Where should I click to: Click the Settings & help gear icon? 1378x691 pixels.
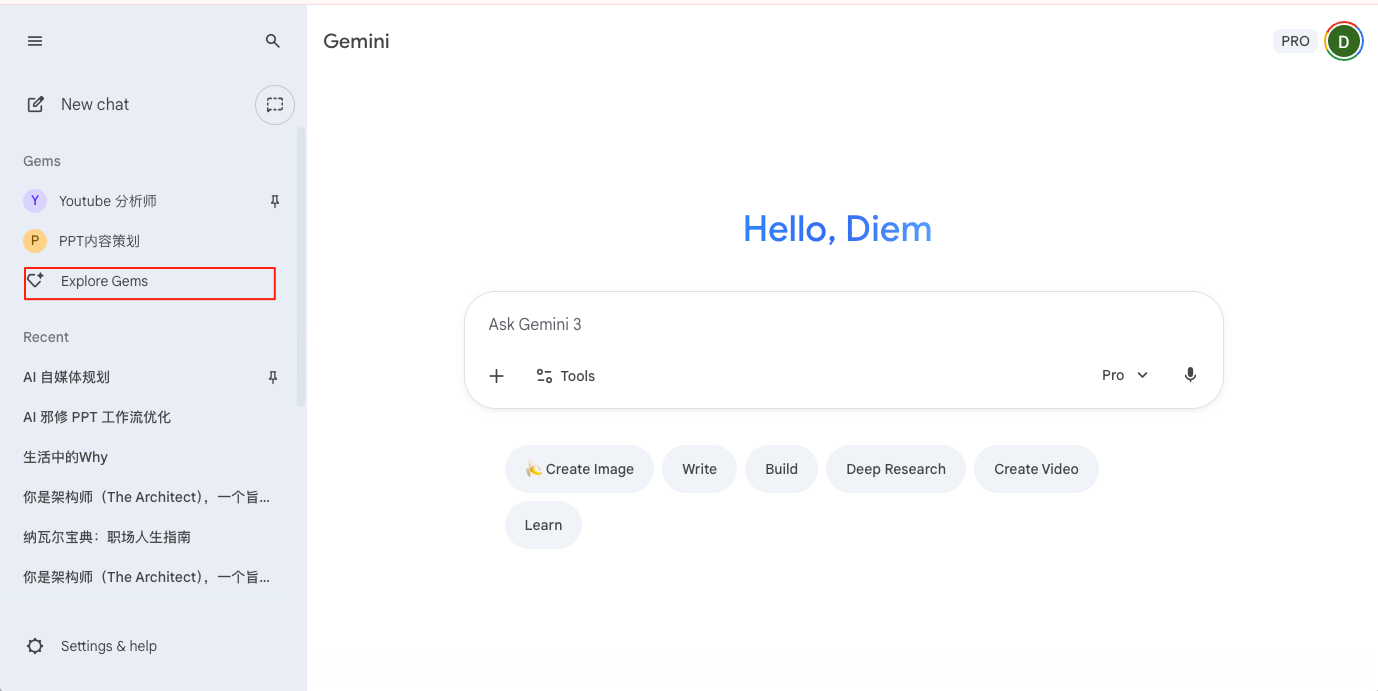[35, 646]
